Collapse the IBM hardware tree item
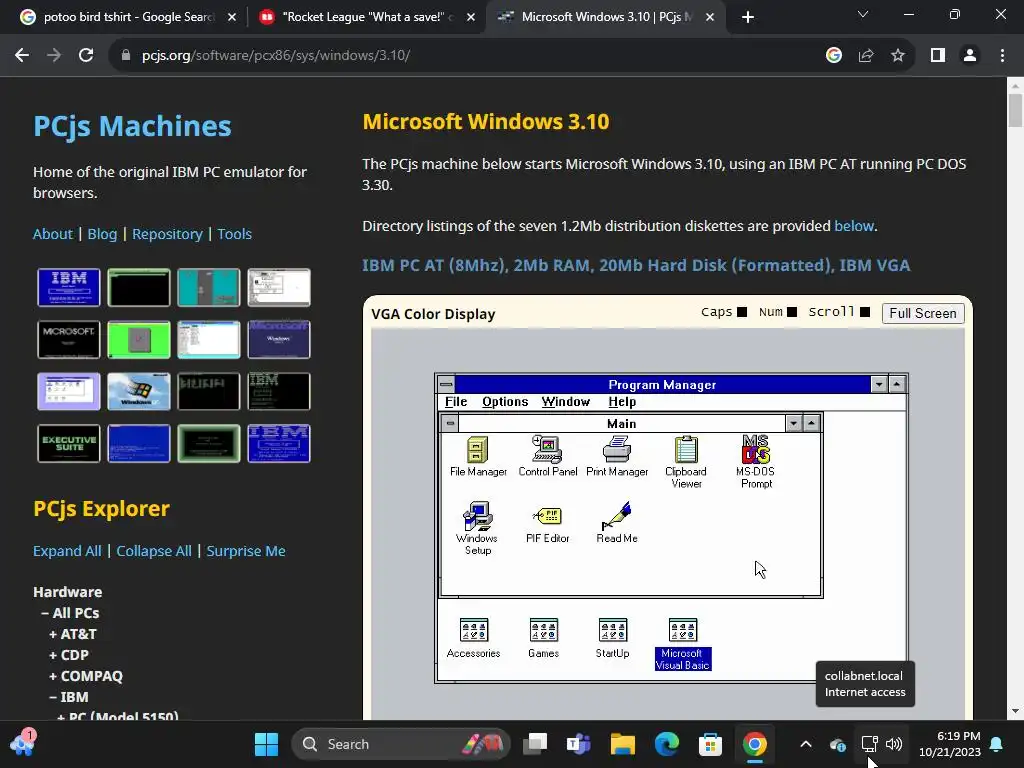The width and height of the screenshot is (1024, 768). [69, 697]
